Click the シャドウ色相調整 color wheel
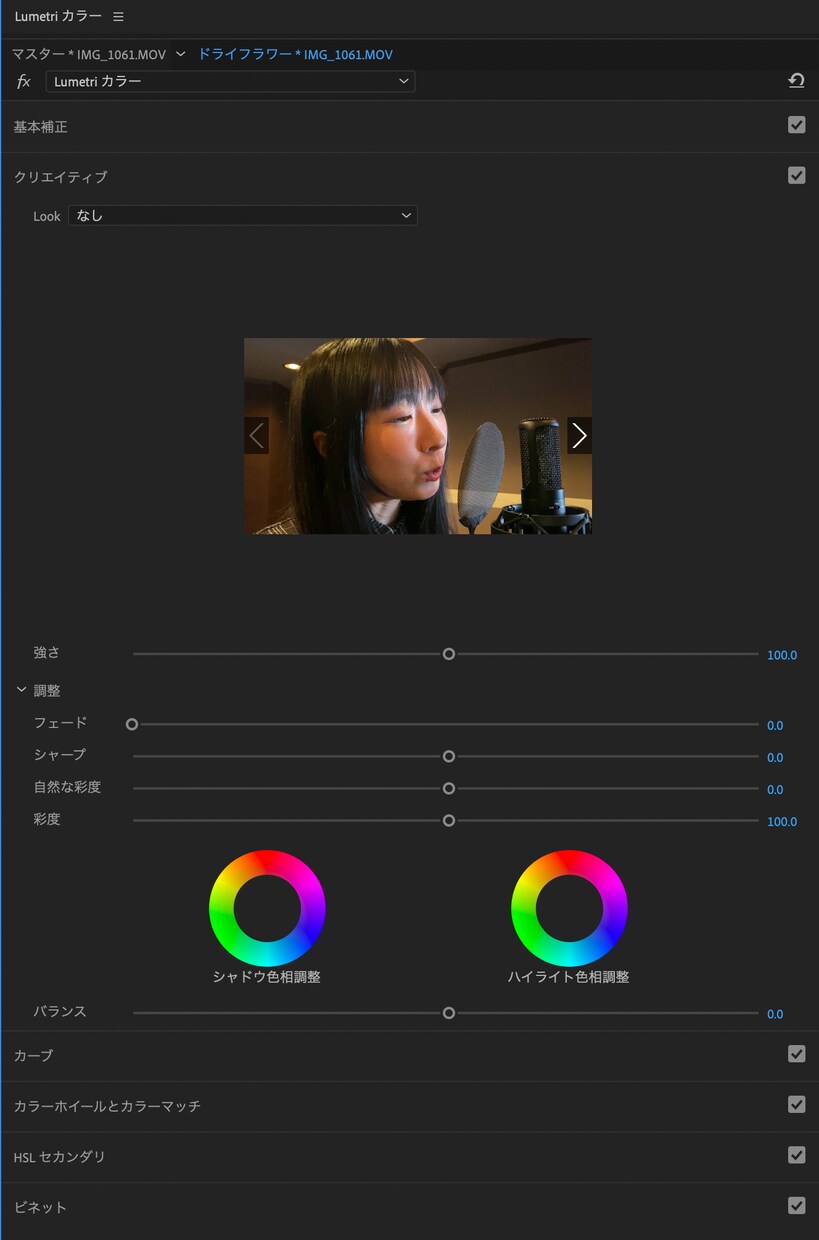Image resolution: width=819 pixels, height=1240 pixels. click(x=267, y=908)
